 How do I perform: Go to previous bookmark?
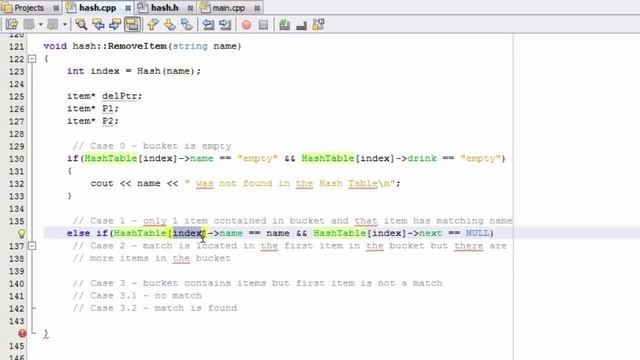tap(153, 24)
